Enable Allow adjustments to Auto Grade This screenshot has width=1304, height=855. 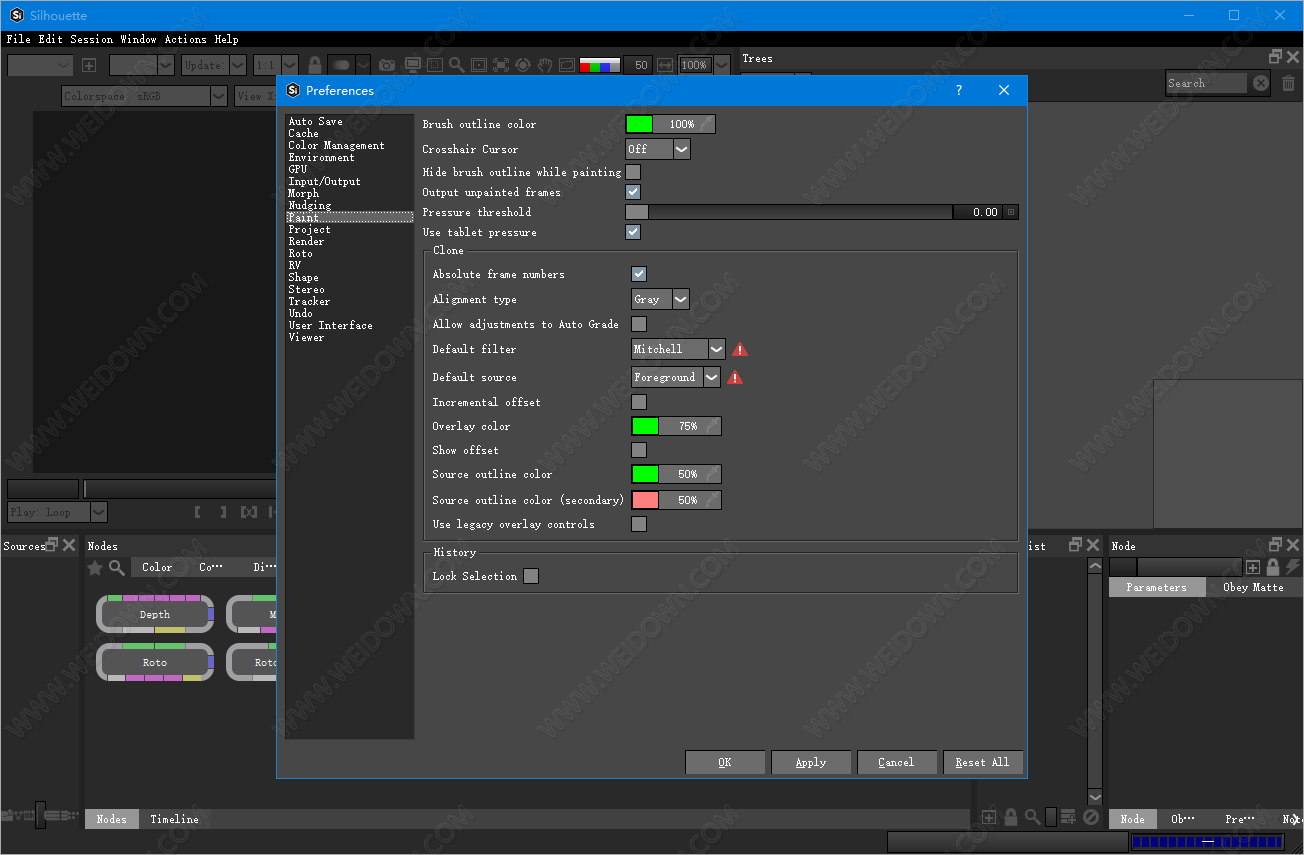click(639, 324)
